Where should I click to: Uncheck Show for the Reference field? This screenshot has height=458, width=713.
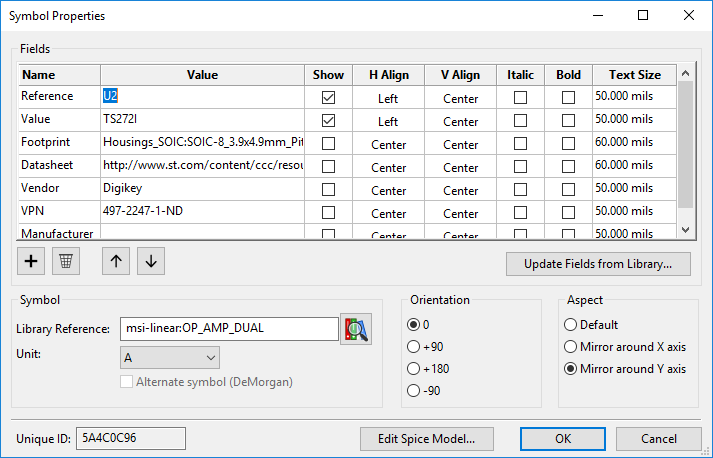click(x=328, y=98)
